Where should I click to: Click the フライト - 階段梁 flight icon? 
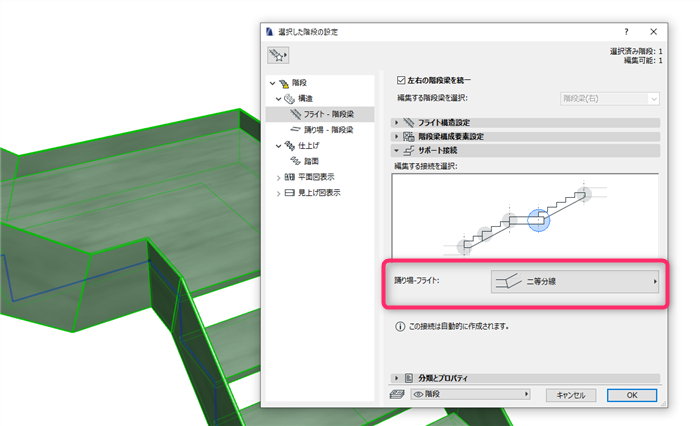[x=295, y=114]
